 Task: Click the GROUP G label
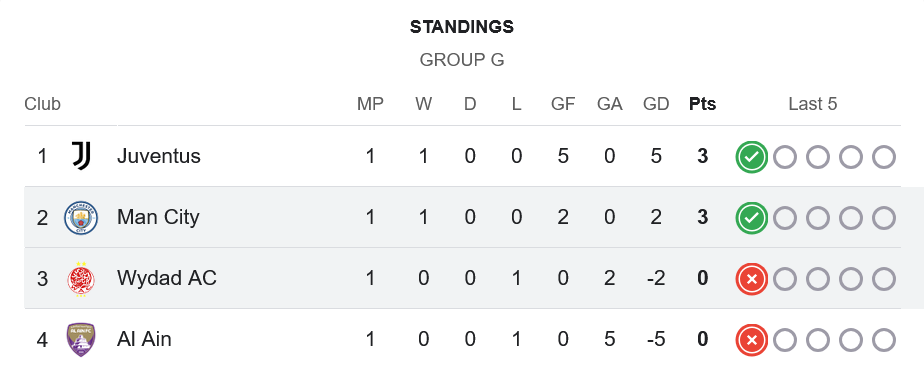click(x=462, y=60)
